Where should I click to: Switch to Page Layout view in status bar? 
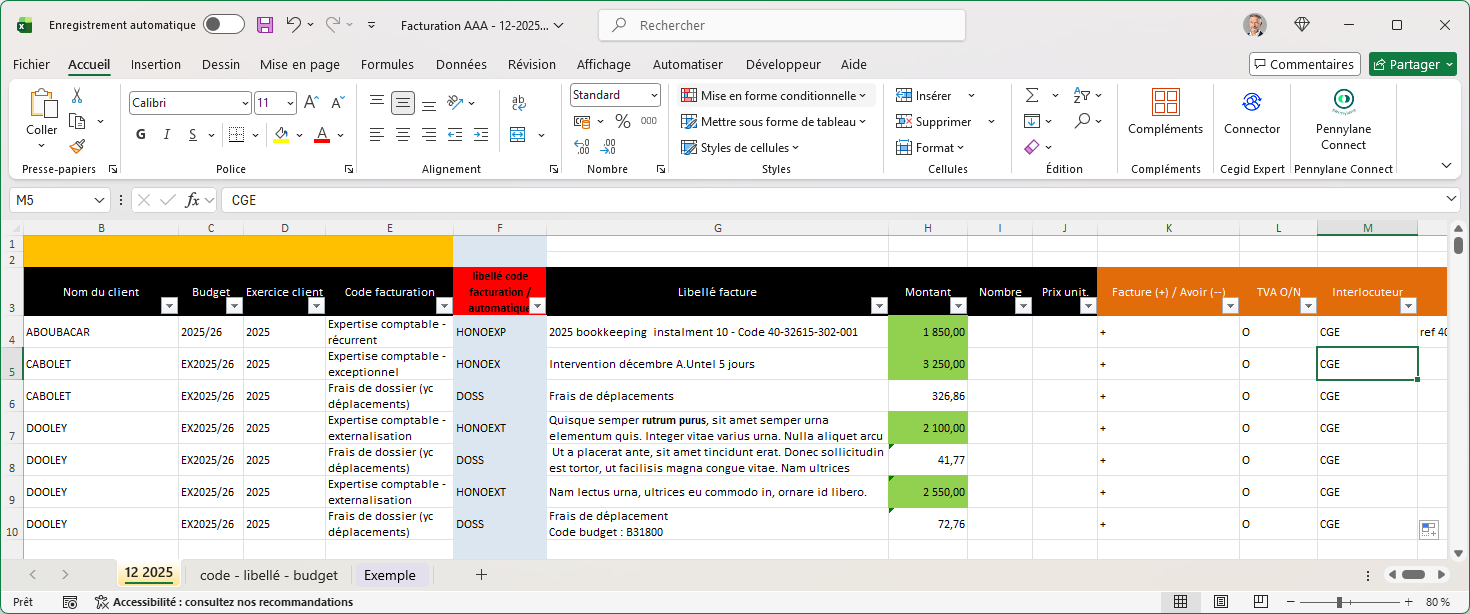(1221, 602)
